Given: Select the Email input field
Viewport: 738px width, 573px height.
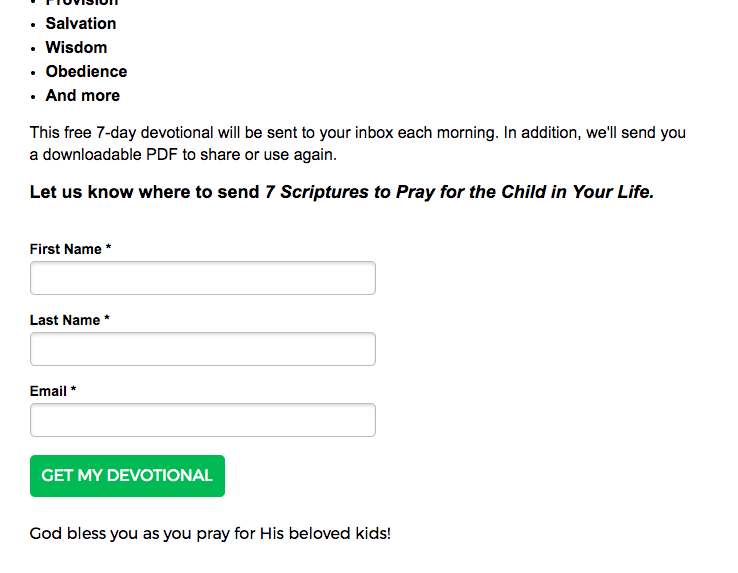Looking at the screenshot, I should [203, 420].
